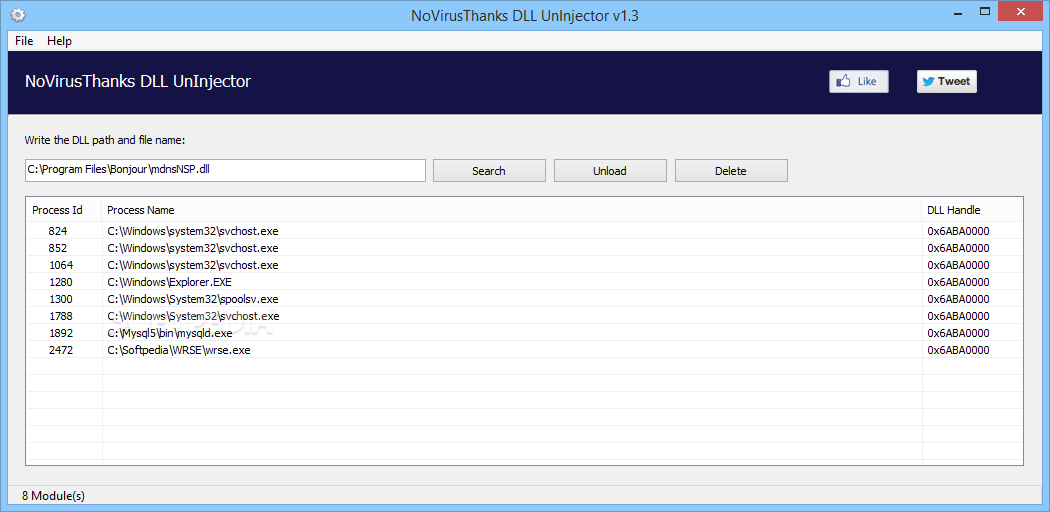
Task: Select the spoolsv.exe process row
Action: (524, 299)
